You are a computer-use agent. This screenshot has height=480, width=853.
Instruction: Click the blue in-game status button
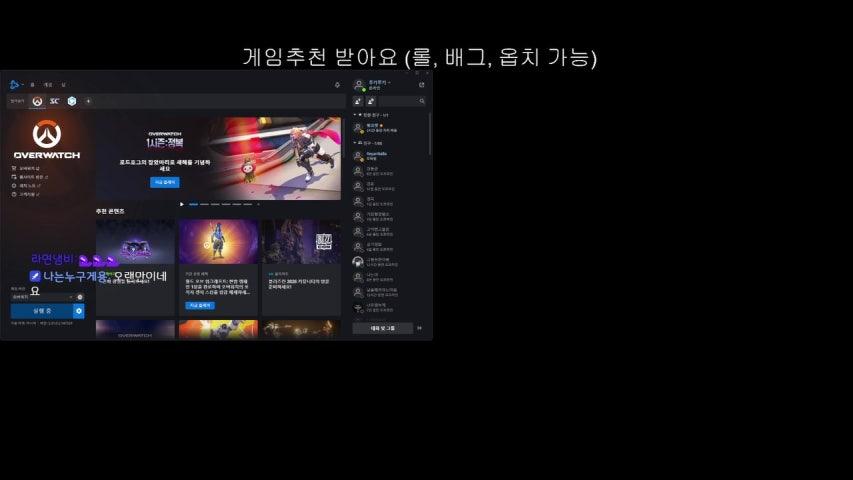(x=42, y=311)
